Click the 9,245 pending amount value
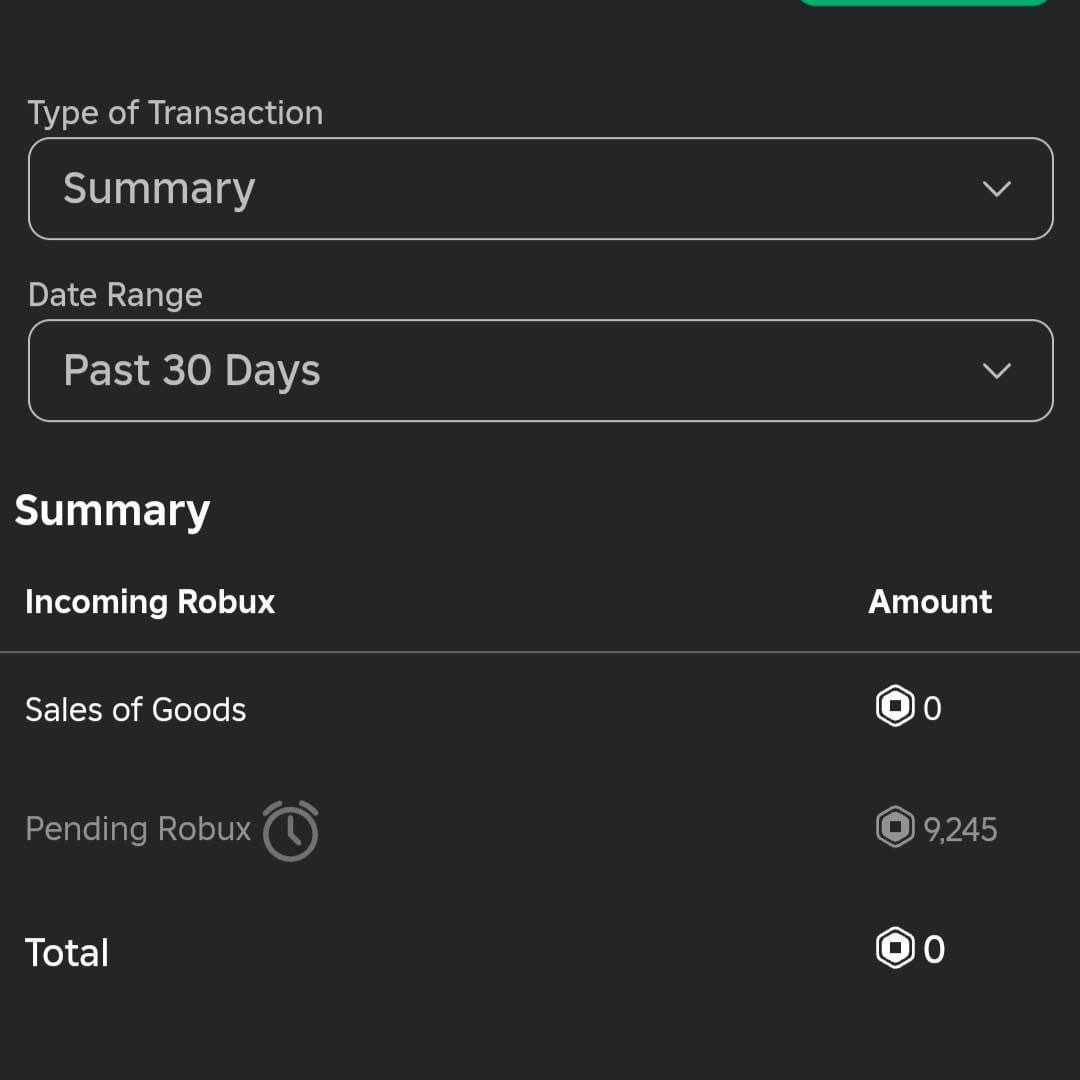This screenshot has width=1080, height=1080. [x=958, y=828]
